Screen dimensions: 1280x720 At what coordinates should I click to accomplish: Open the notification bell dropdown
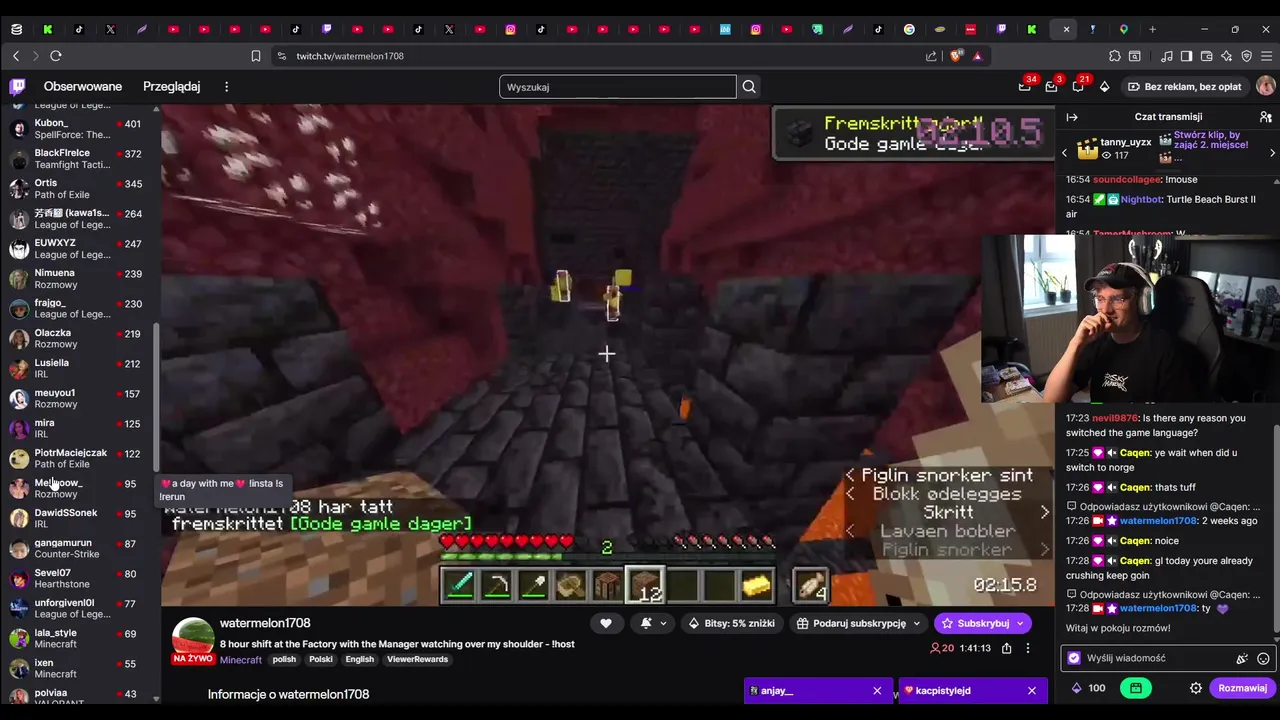click(x=651, y=623)
